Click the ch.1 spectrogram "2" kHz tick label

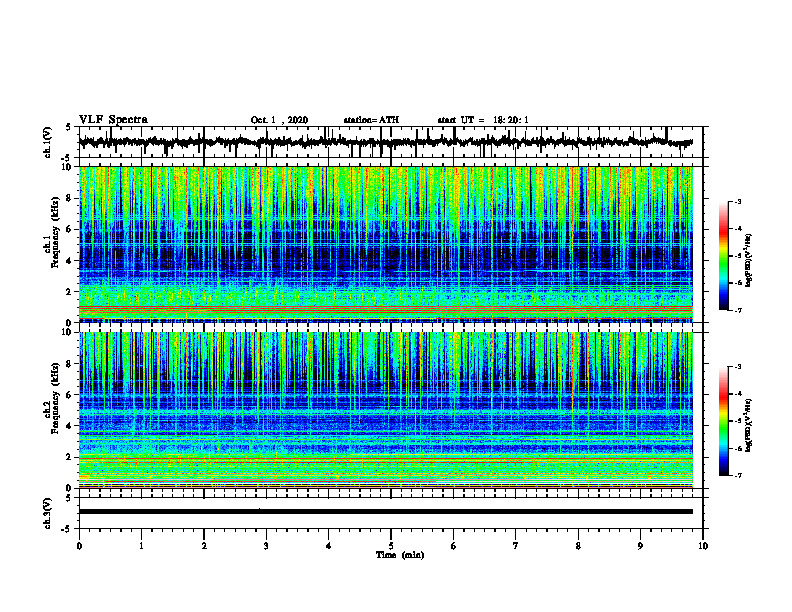pos(70,292)
